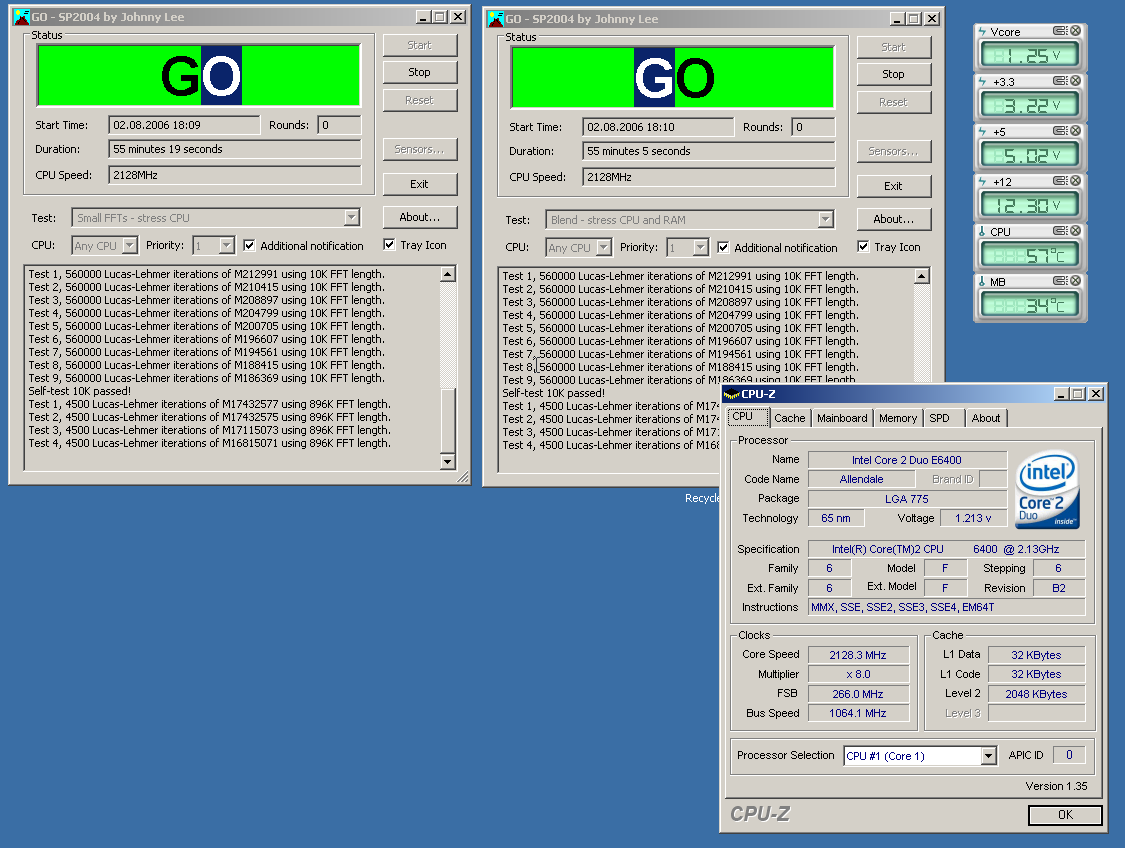
Task: Click the Vcore gadget's lightning bolt icon
Action: (982, 32)
